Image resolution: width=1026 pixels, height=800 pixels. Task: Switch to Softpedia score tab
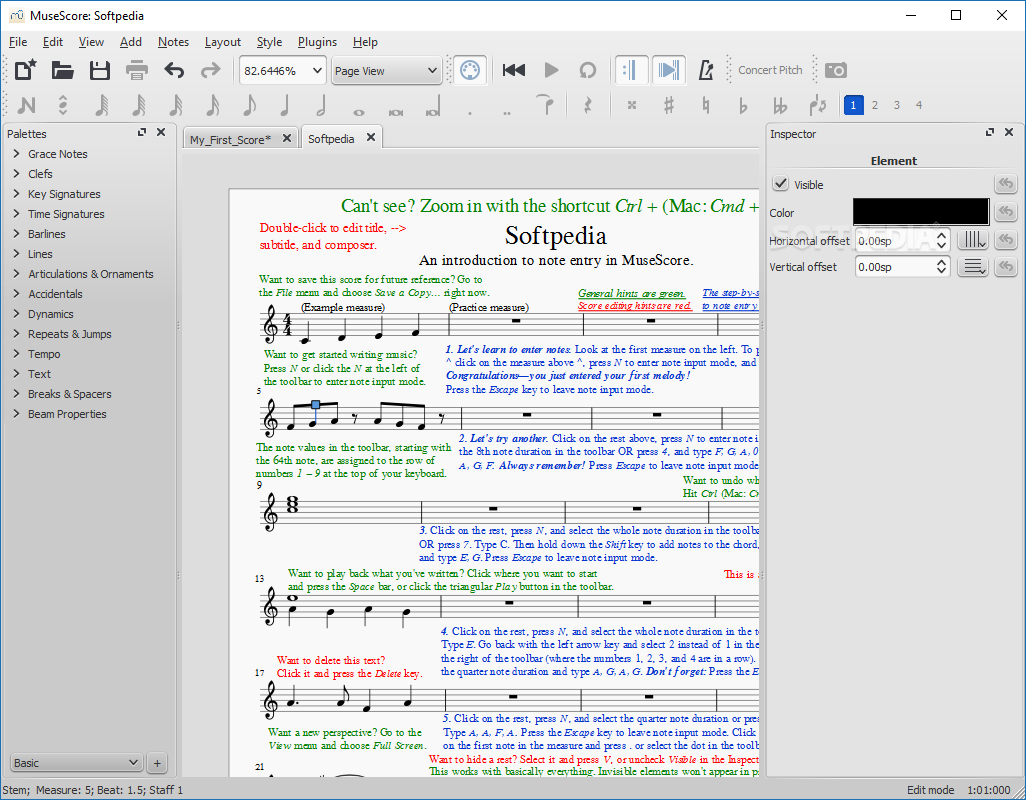tap(331, 139)
